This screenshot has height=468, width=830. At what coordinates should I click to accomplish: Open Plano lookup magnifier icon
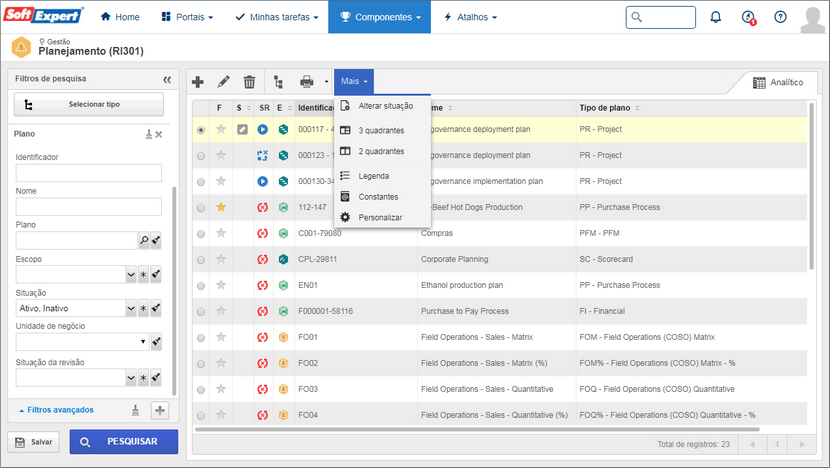click(143, 240)
